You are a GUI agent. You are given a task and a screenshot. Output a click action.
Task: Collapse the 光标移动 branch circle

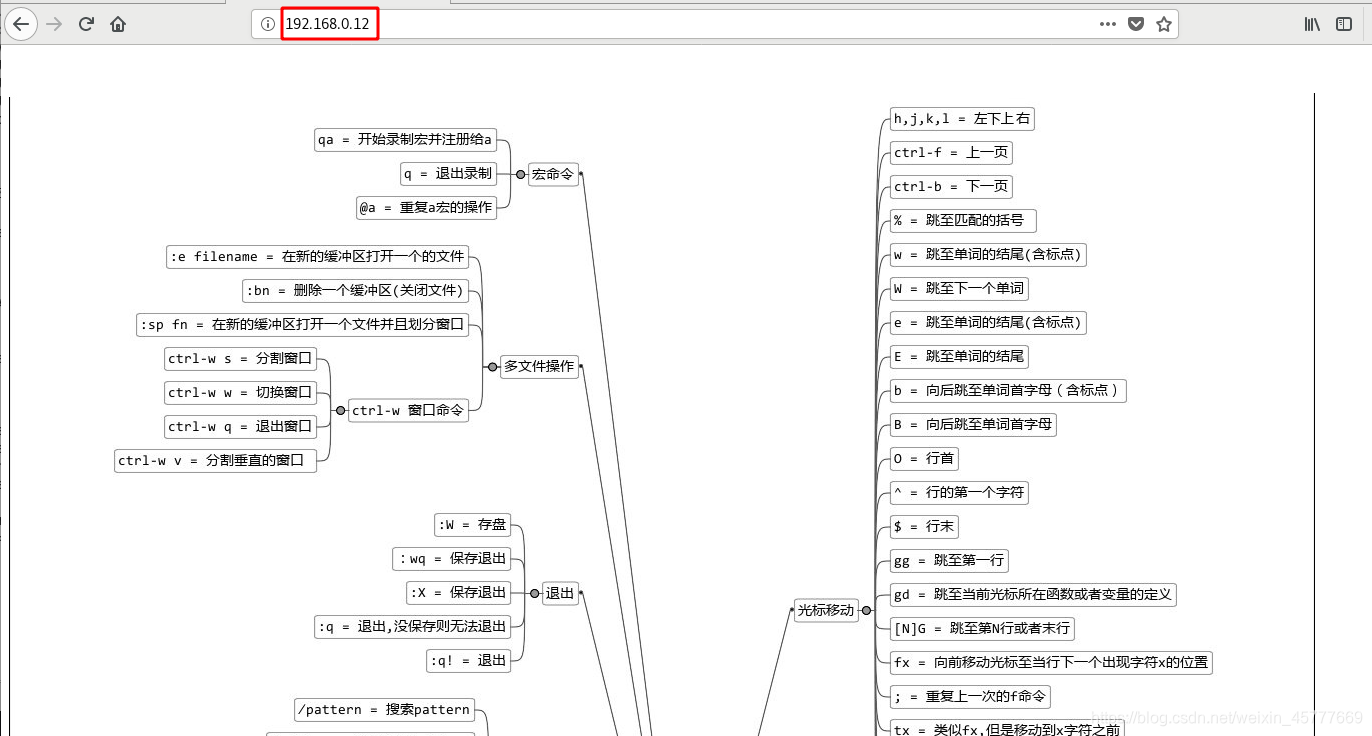[866, 610]
